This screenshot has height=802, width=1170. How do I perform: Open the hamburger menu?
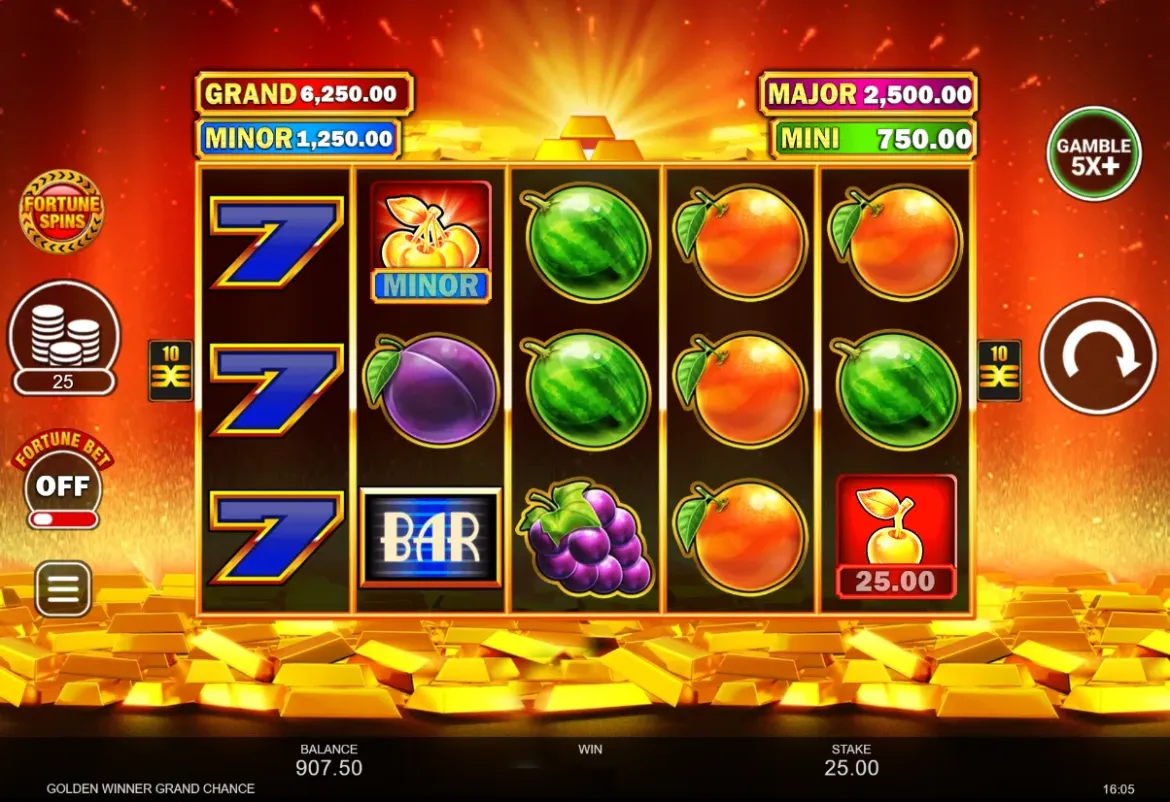pyautogui.click(x=63, y=589)
